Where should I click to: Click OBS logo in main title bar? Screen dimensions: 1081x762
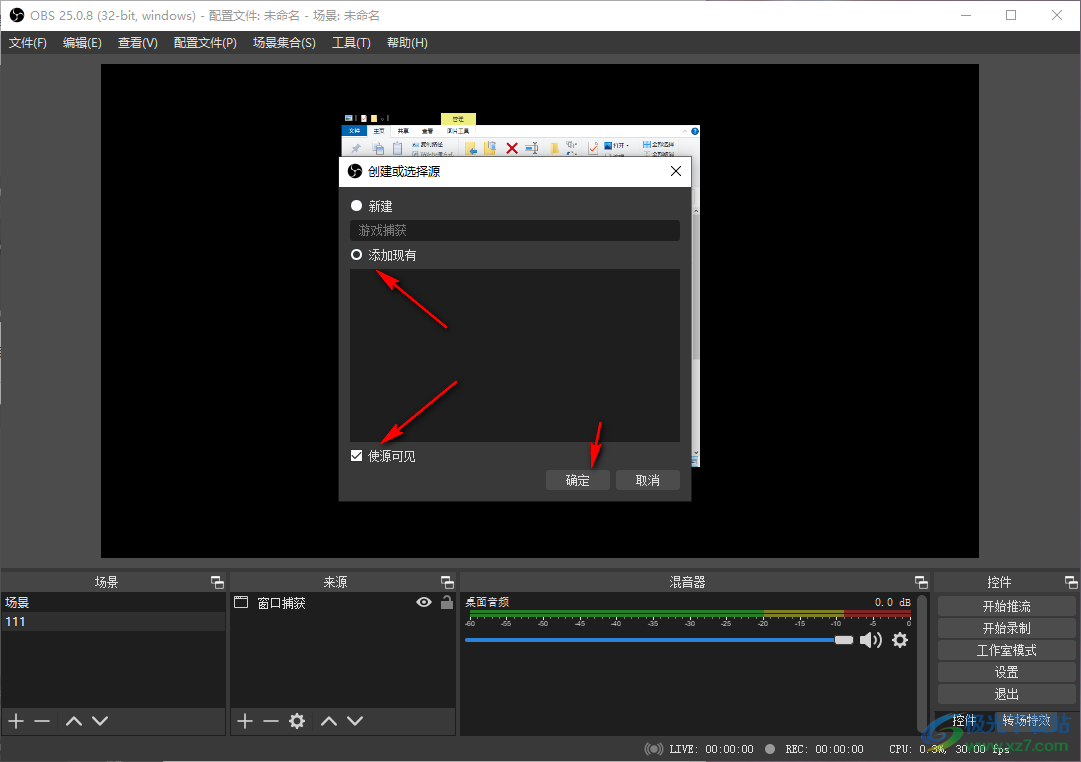coord(17,15)
